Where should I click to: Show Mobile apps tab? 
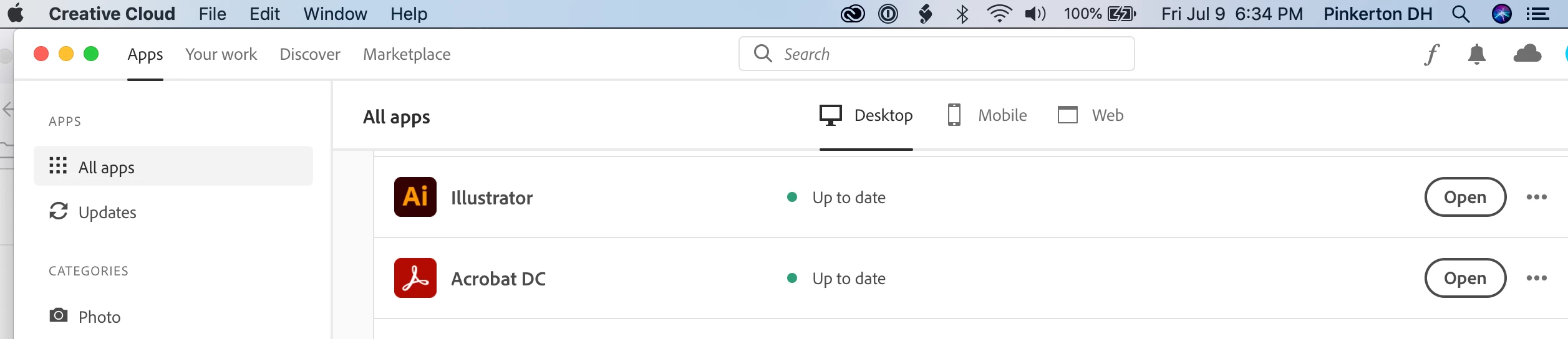987,115
